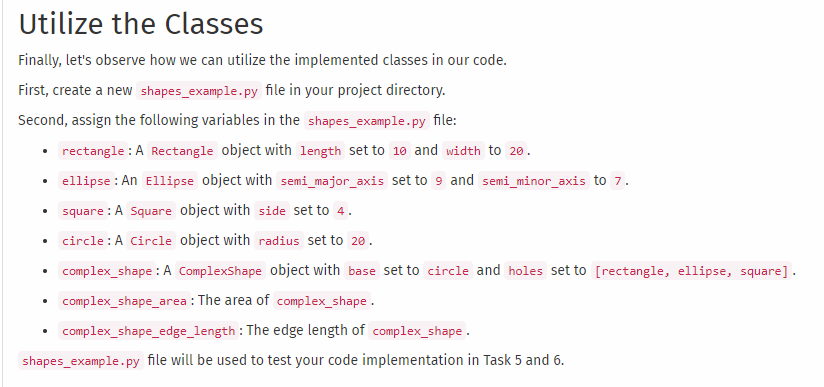Click the "Ellipse" class name code
The image size is (824, 387).
[170, 181]
